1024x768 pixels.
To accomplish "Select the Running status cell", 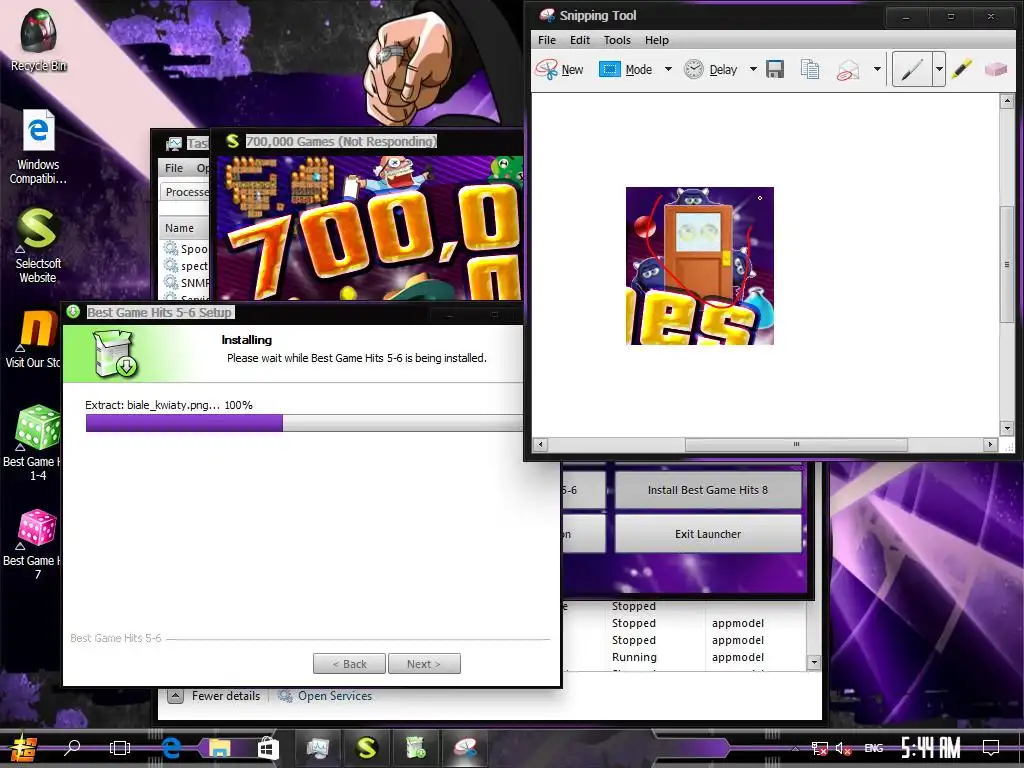I will coord(634,657).
